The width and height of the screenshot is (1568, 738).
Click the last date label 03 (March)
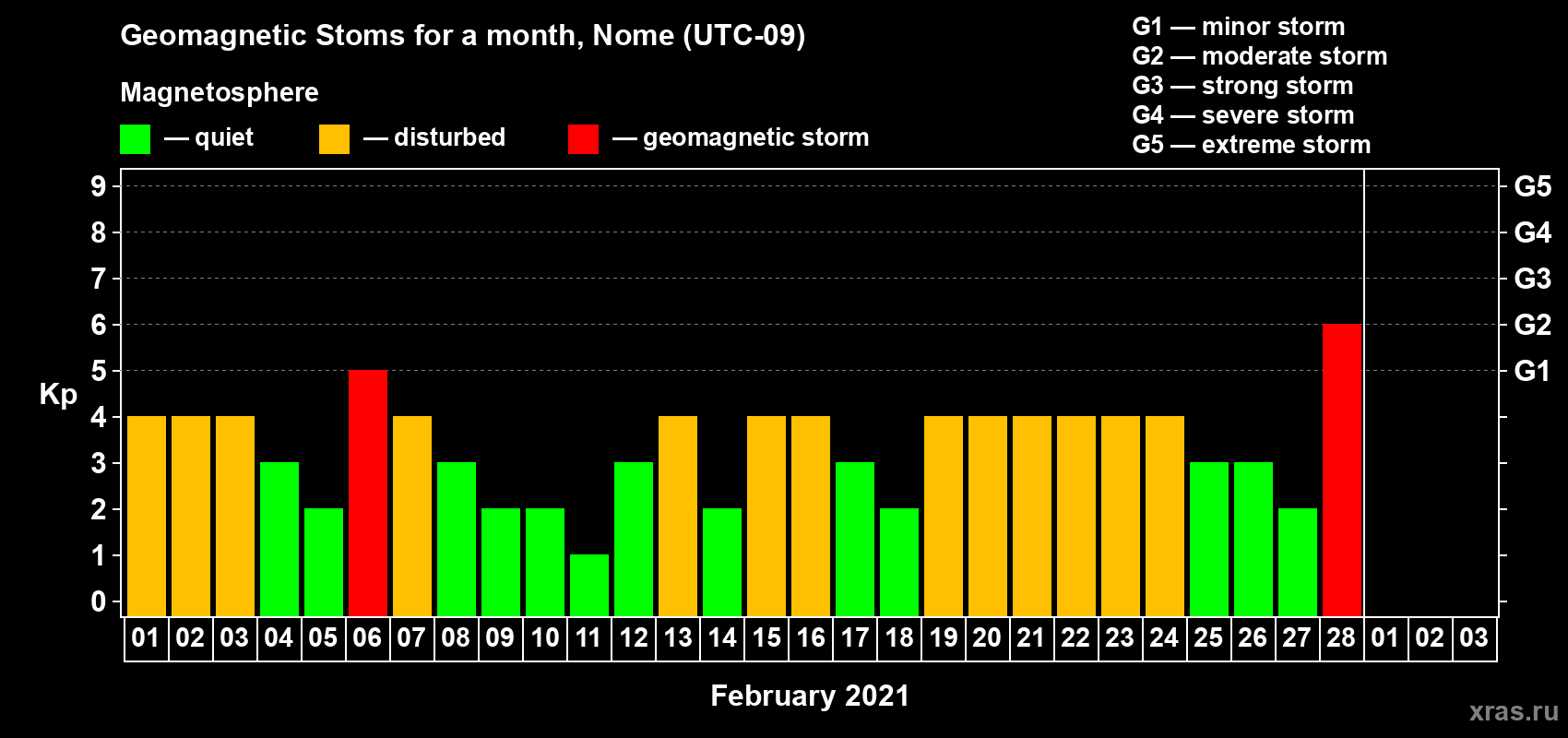(1474, 637)
